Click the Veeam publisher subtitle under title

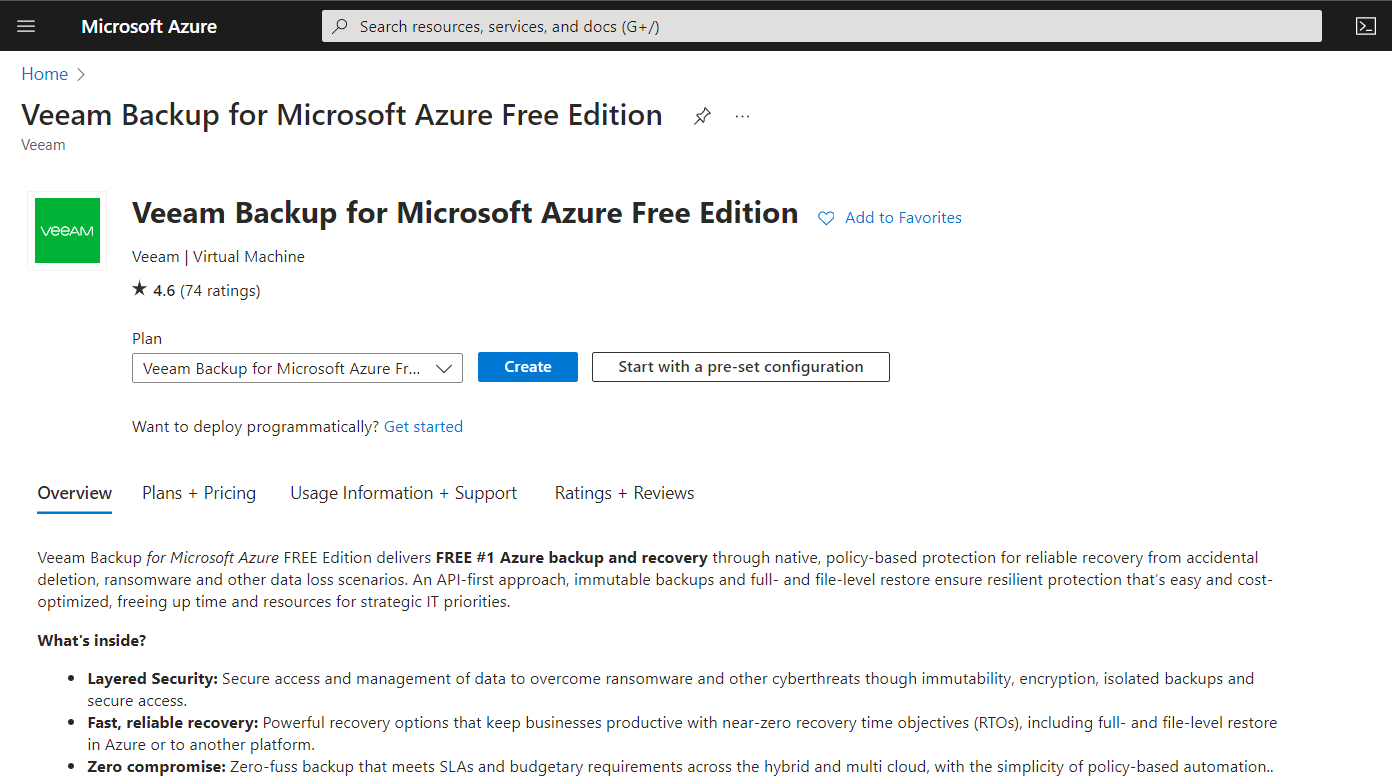[43, 145]
